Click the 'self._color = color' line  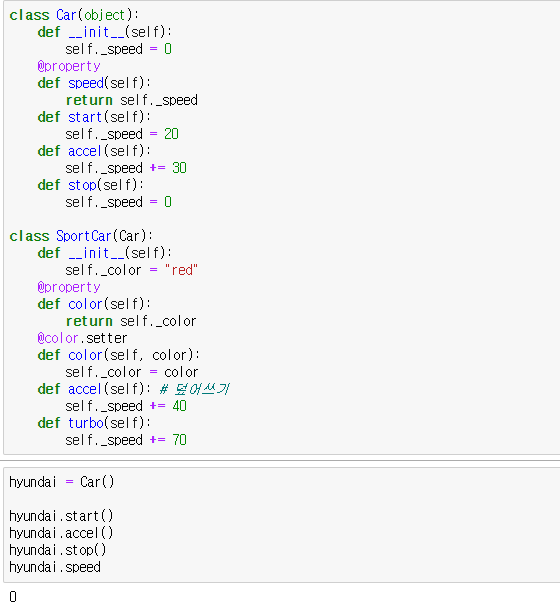131,372
